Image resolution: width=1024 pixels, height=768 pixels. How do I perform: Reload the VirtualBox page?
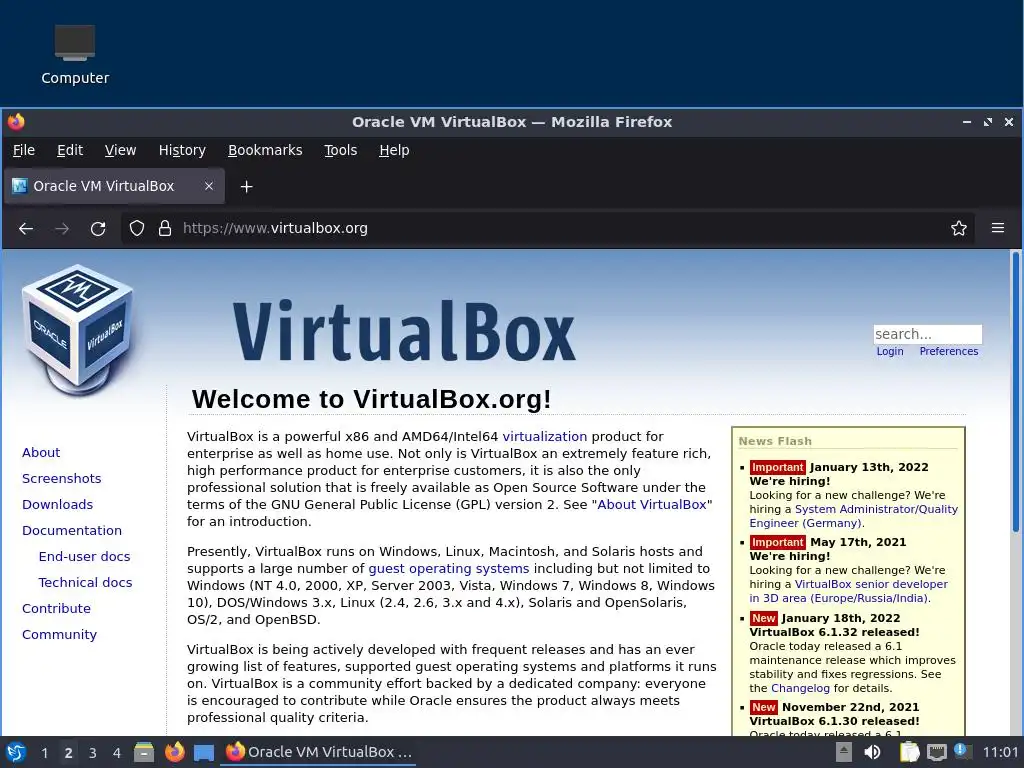click(x=98, y=229)
